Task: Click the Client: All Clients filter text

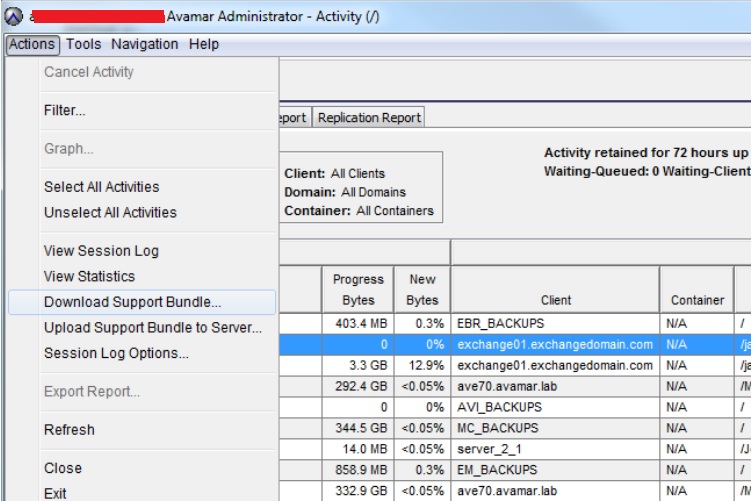Action: click(x=335, y=173)
